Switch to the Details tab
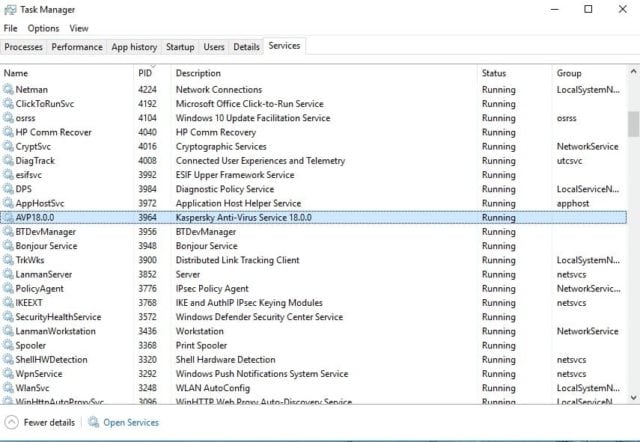Viewport: 640px width, 442px height. [x=246, y=47]
